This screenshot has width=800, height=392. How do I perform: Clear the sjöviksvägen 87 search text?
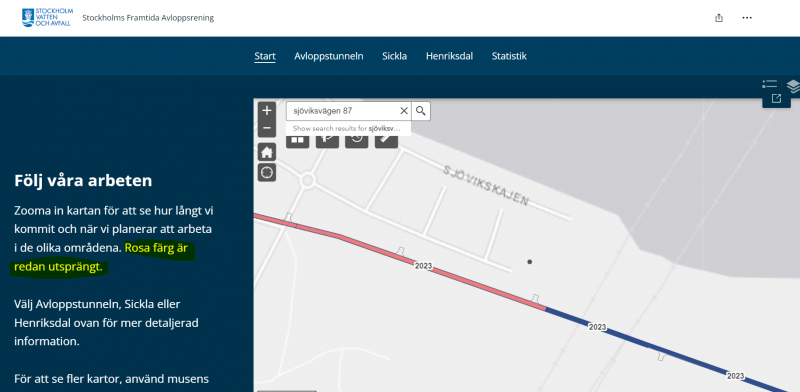tap(404, 111)
